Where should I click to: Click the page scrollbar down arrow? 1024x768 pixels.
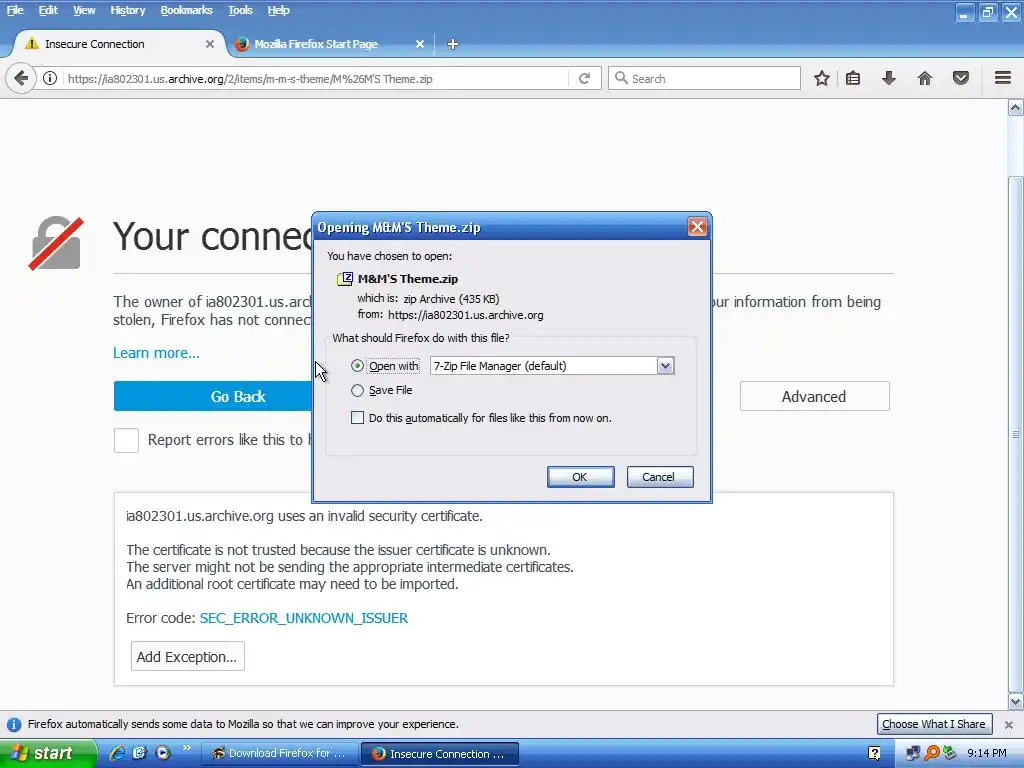(1016, 702)
